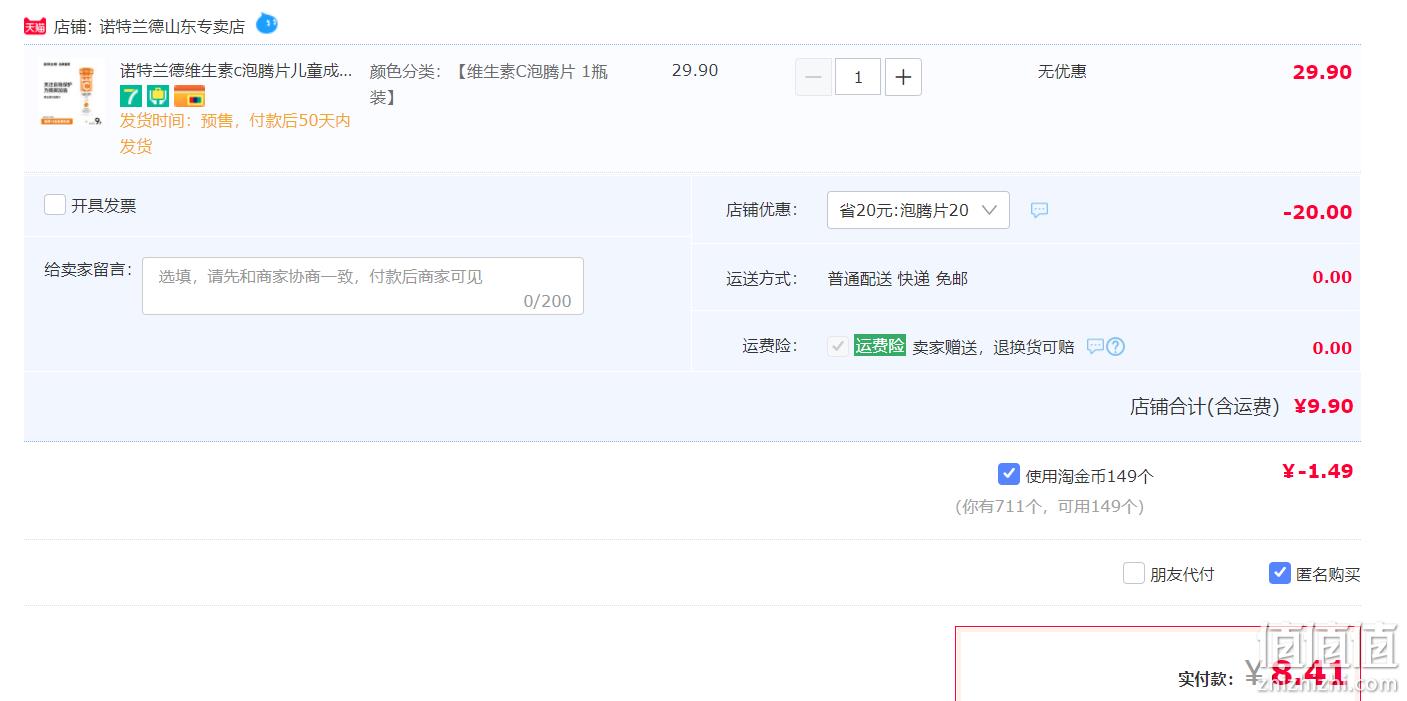
Task: Click the green 运费险 label tag
Action: coord(880,346)
